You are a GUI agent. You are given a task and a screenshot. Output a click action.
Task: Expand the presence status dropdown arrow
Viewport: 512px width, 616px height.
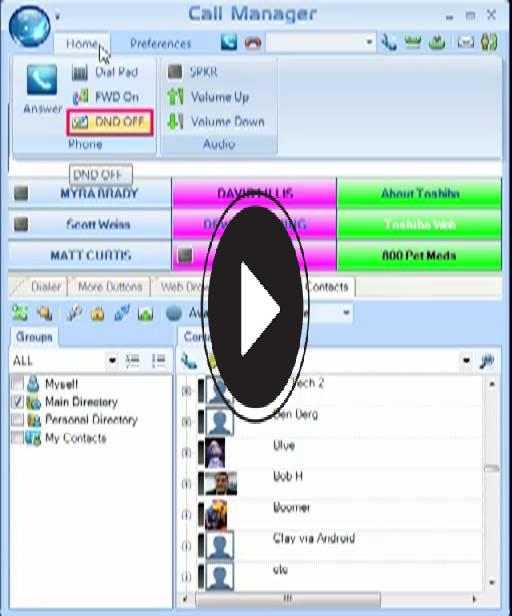tap(346, 313)
